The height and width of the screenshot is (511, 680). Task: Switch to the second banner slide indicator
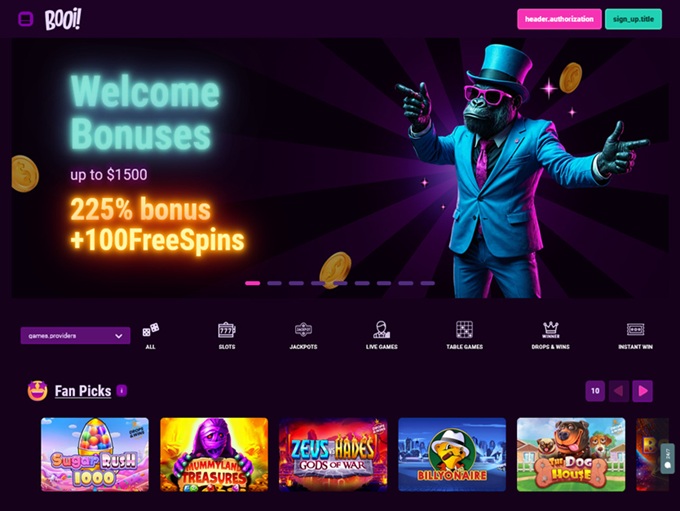coord(275,283)
